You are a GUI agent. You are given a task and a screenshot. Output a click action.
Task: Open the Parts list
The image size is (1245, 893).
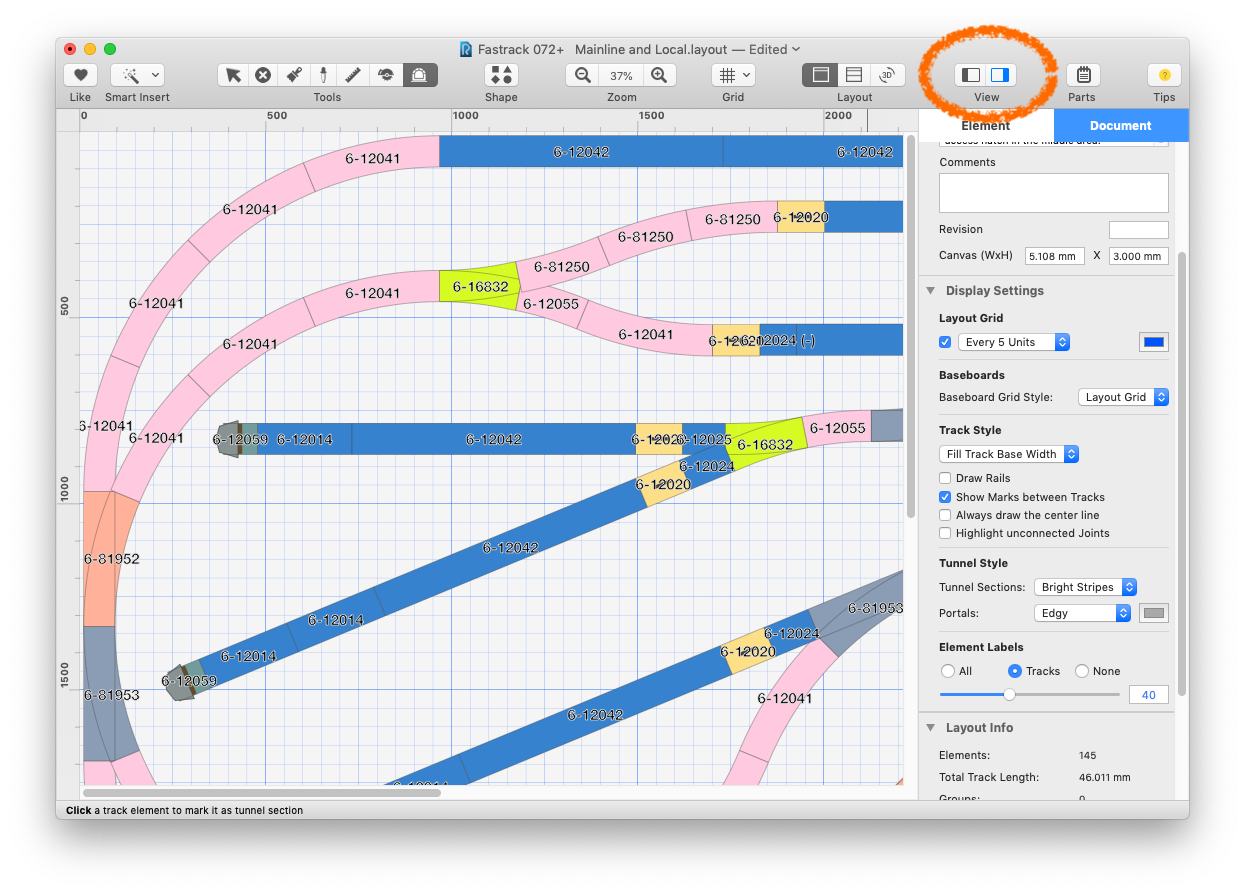click(x=1081, y=75)
